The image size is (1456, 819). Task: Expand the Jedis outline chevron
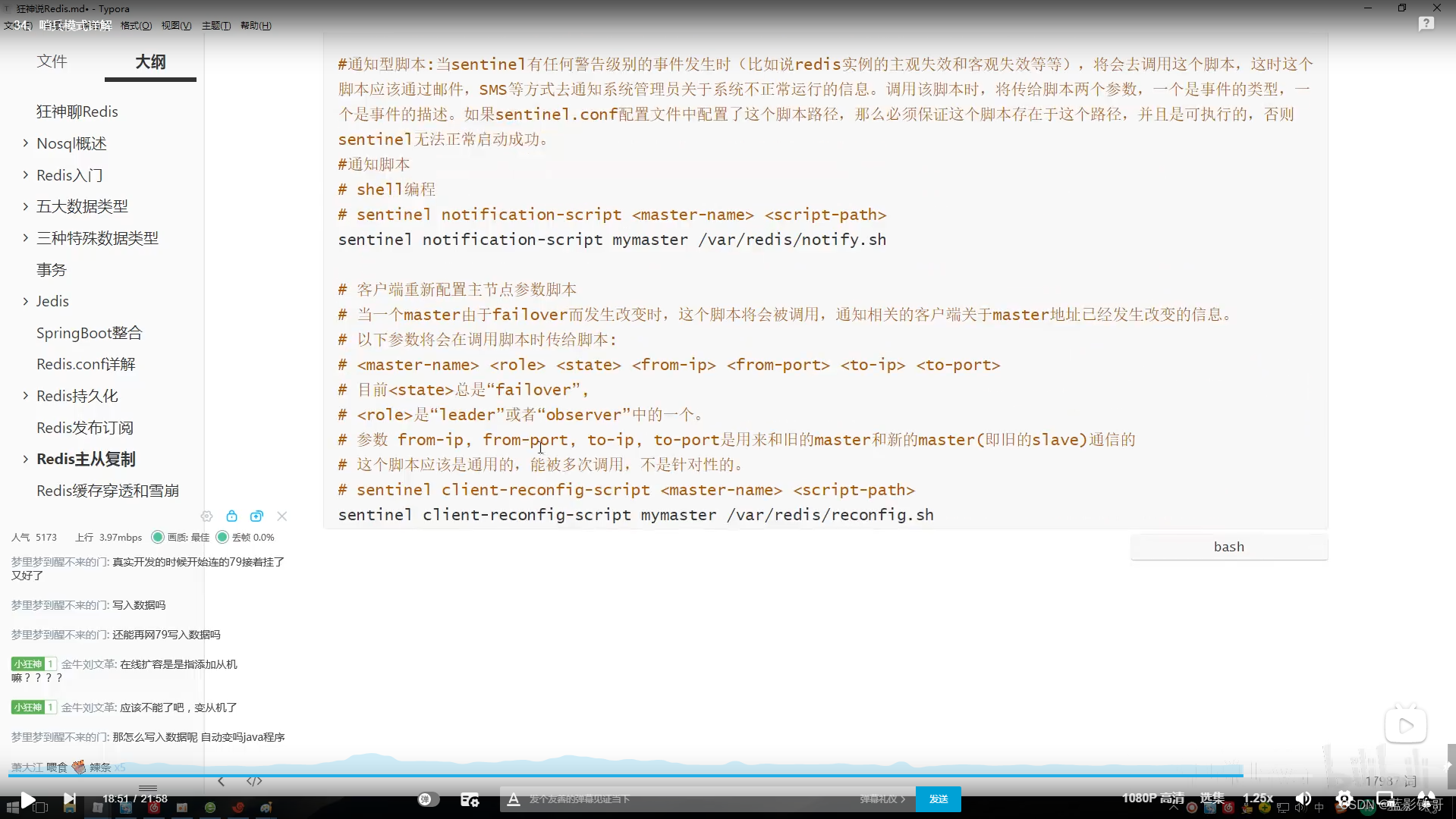[x=25, y=301]
